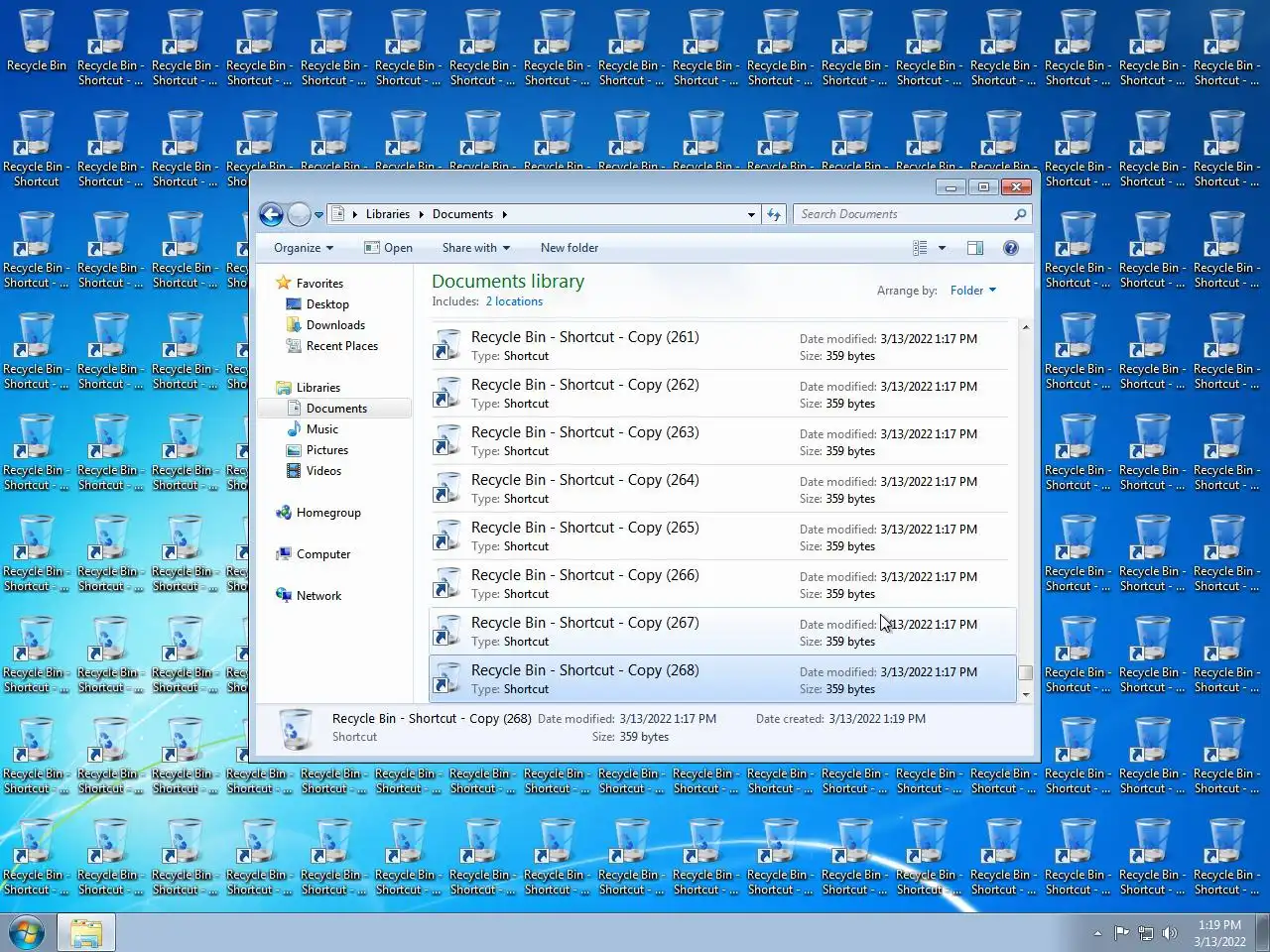Open the Arrange by Folder dropdown
The width and height of the screenshot is (1270, 952).
(972, 291)
